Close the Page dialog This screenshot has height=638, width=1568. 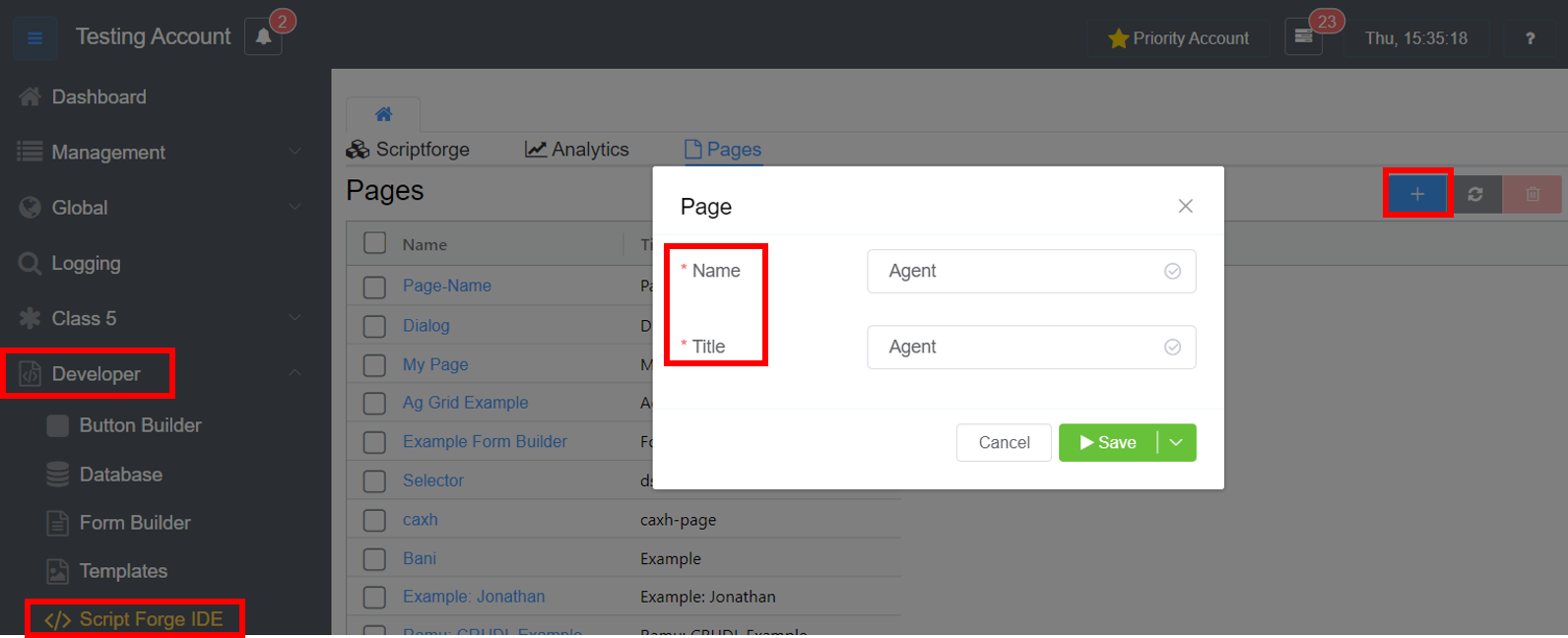click(x=1185, y=206)
